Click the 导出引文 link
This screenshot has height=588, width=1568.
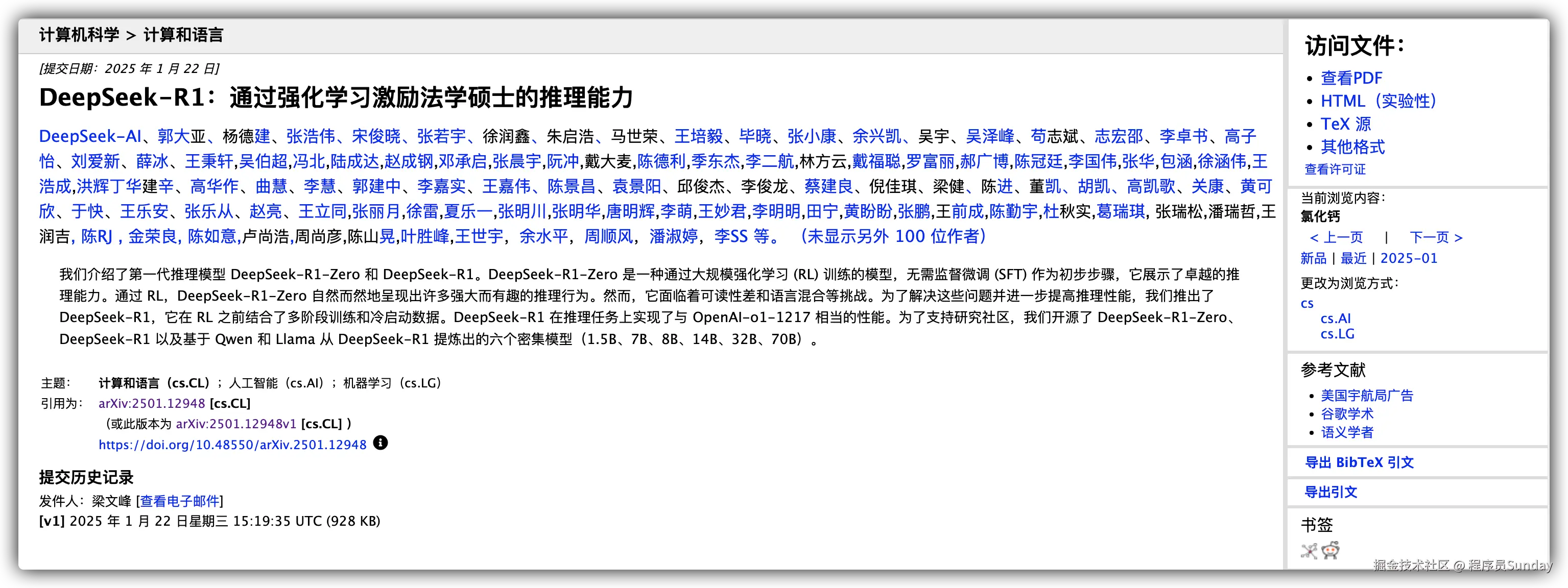pyautogui.click(x=1331, y=492)
